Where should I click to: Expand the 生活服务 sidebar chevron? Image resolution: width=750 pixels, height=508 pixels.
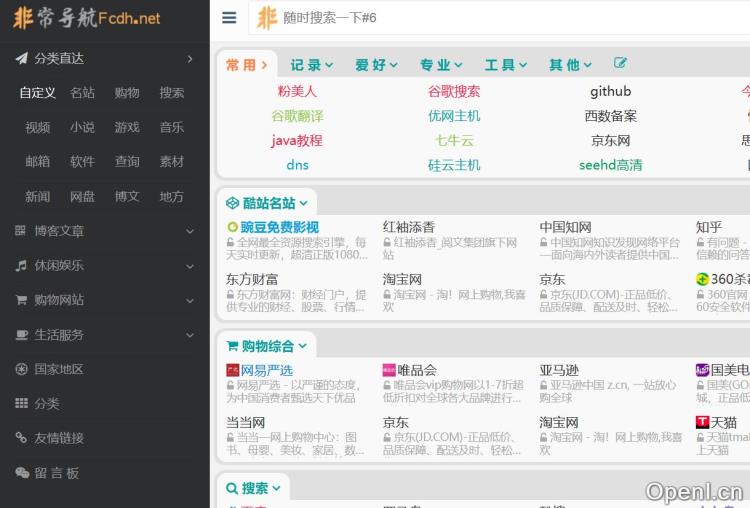coord(190,335)
